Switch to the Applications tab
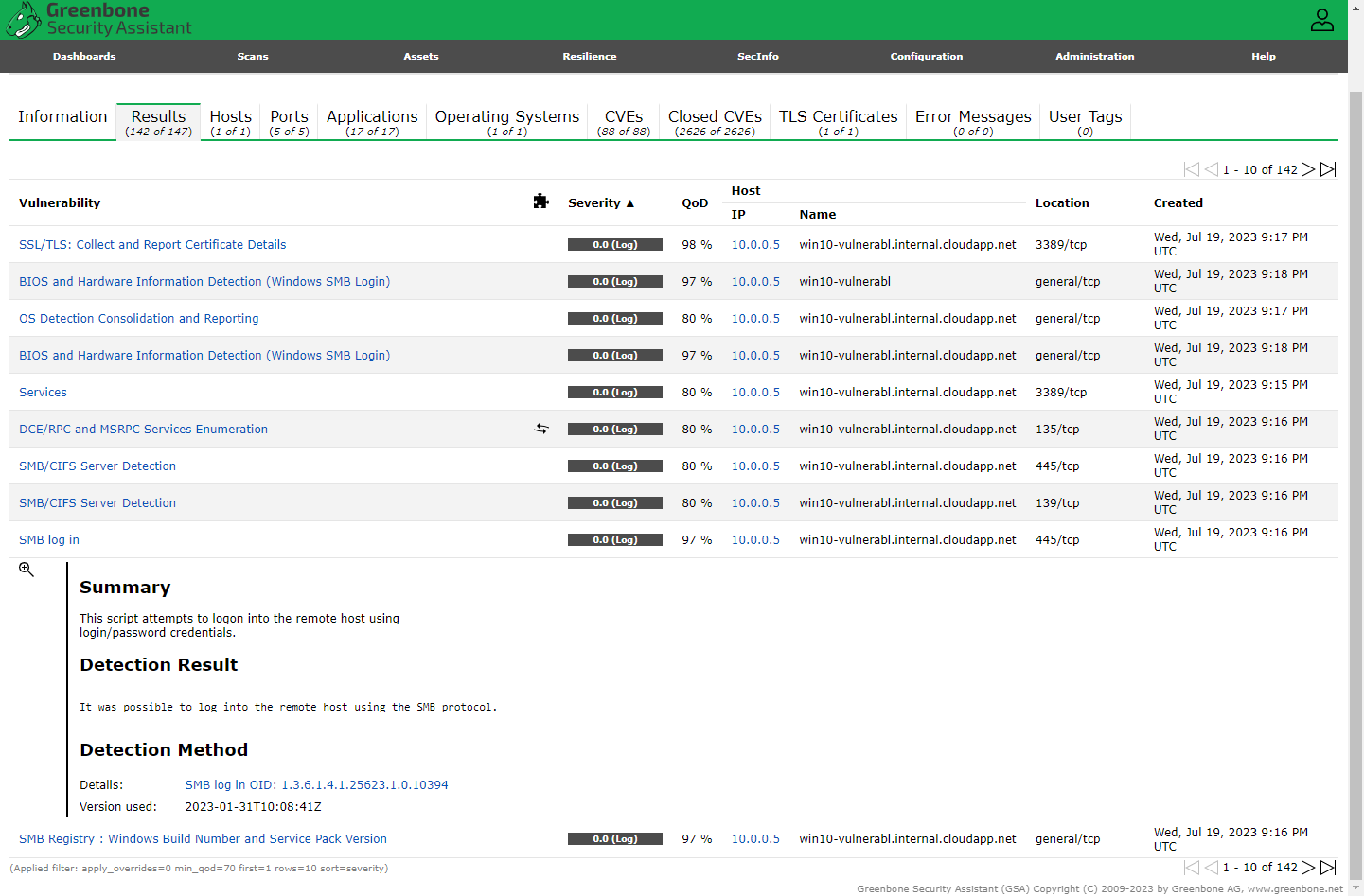The width and height of the screenshot is (1364, 896). pyautogui.click(x=372, y=122)
